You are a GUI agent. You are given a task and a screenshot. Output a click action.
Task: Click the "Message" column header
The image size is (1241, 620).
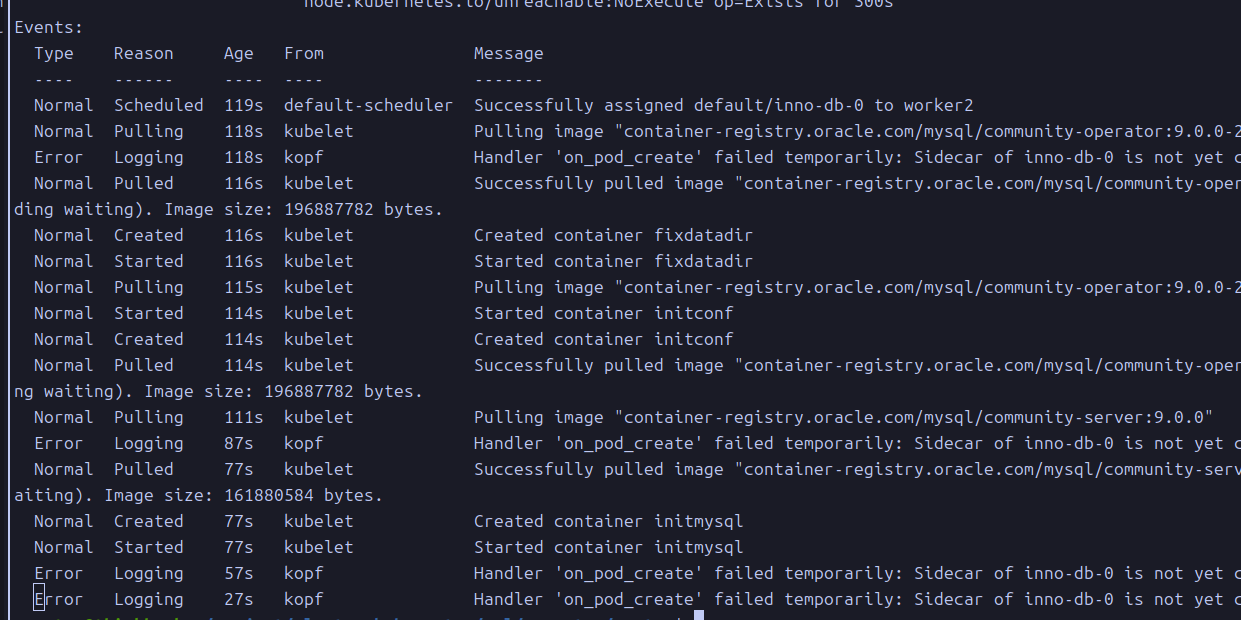click(x=508, y=54)
